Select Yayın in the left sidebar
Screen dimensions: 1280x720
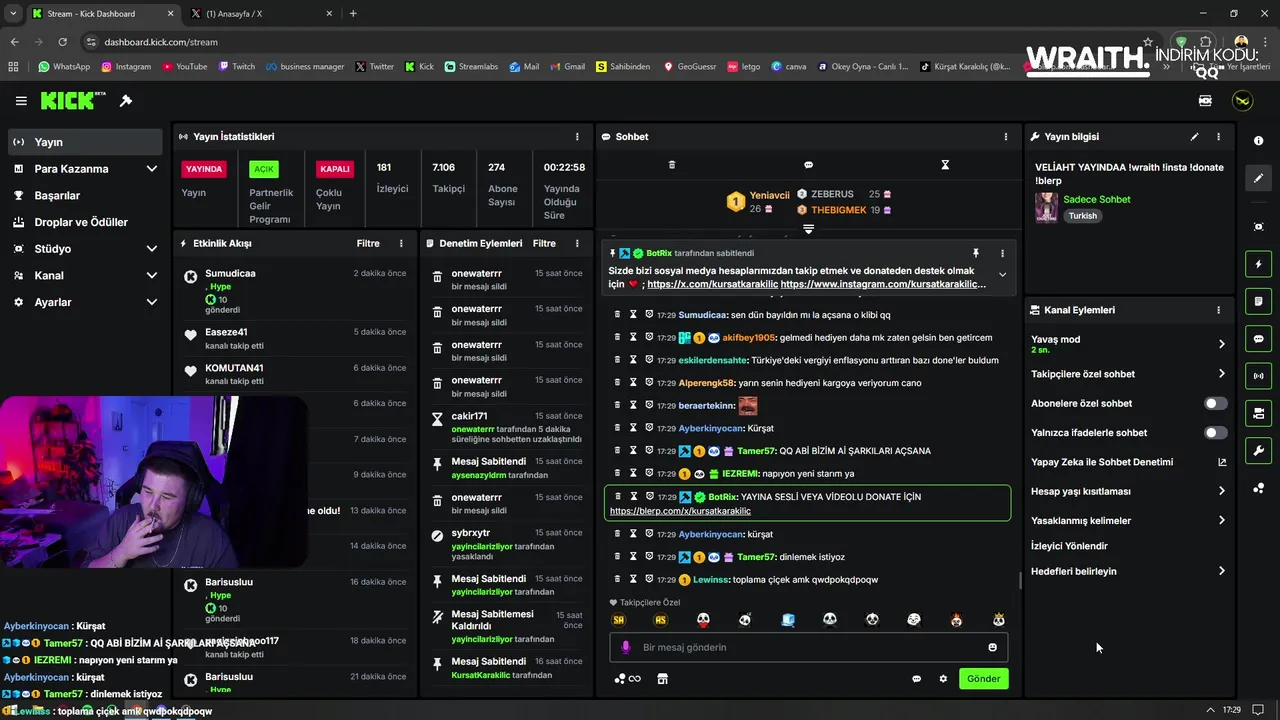click(84, 142)
